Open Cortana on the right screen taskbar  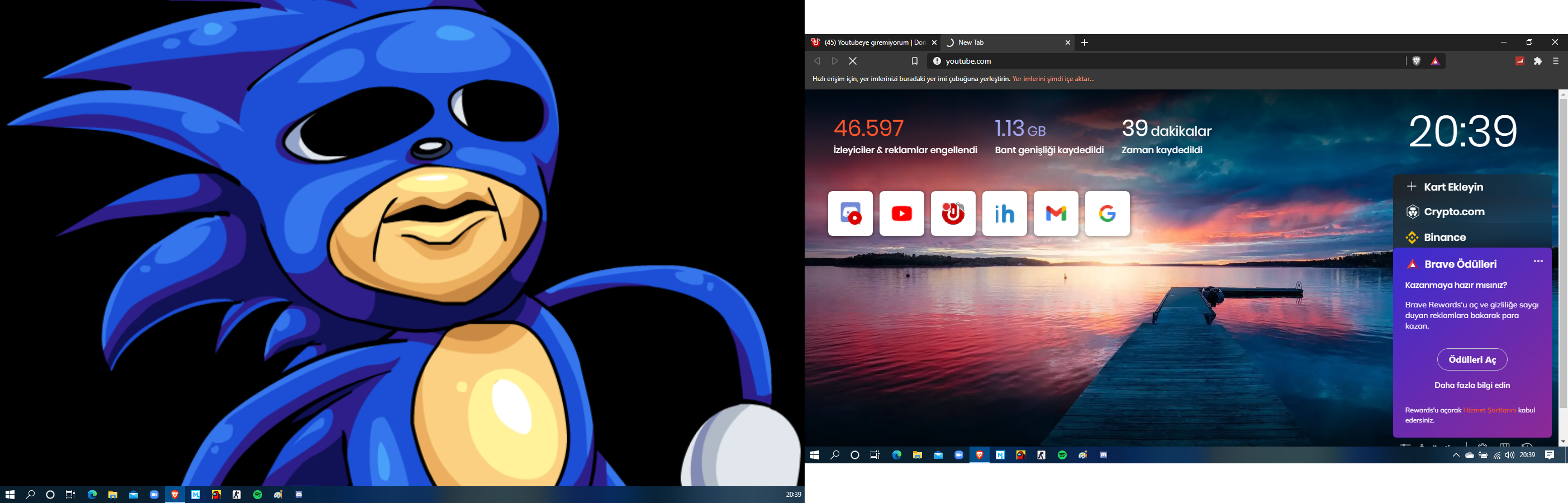pos(854,455)
